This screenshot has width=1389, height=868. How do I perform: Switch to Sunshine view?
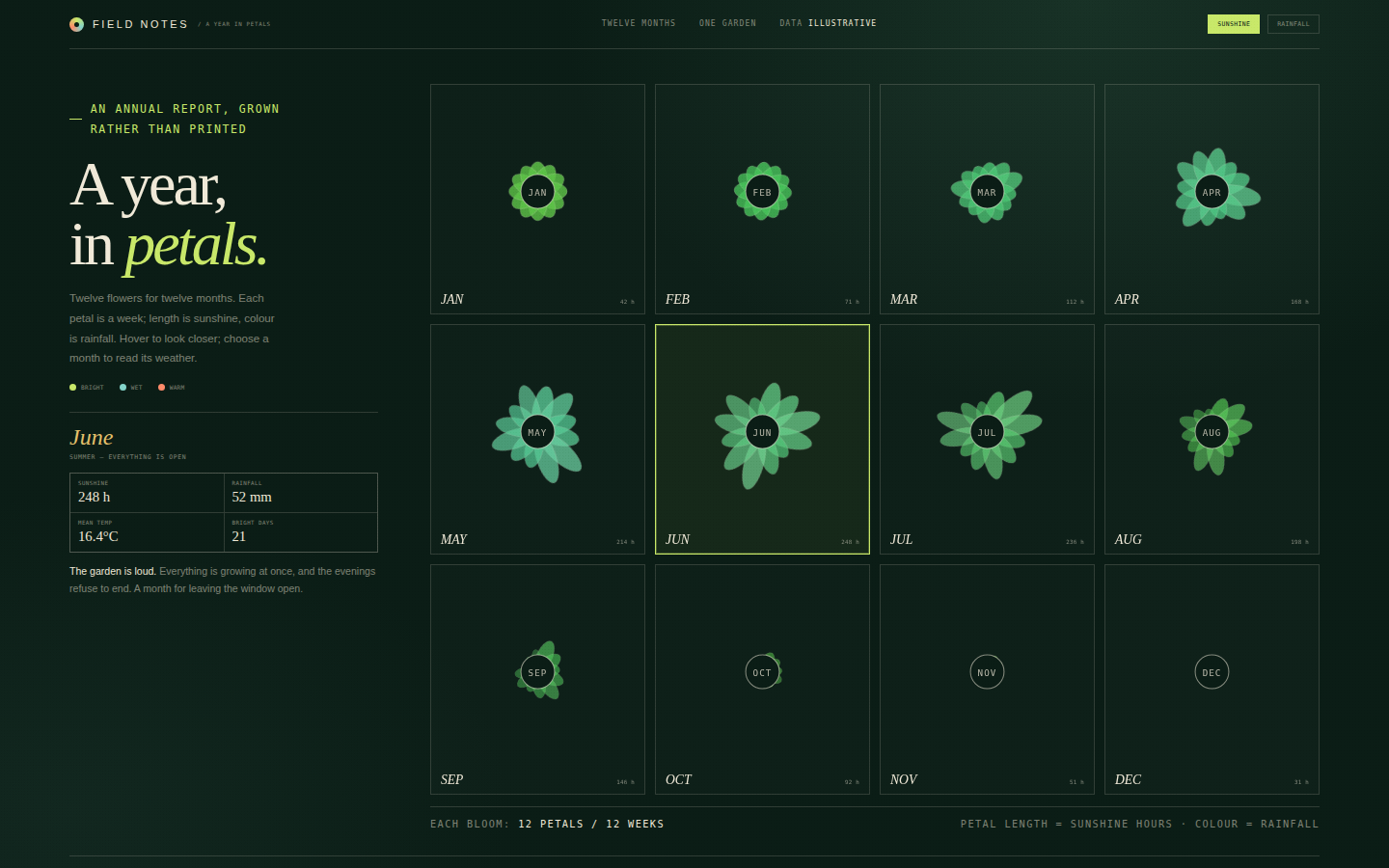point(1233,24)
